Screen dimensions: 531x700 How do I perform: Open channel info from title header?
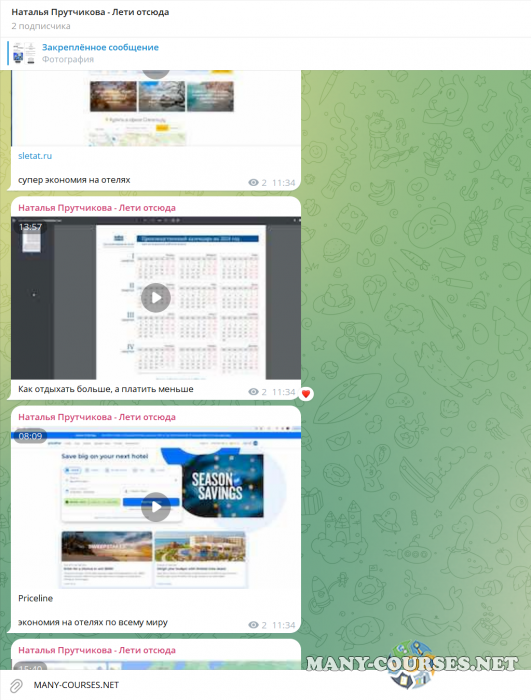(90, 12)
